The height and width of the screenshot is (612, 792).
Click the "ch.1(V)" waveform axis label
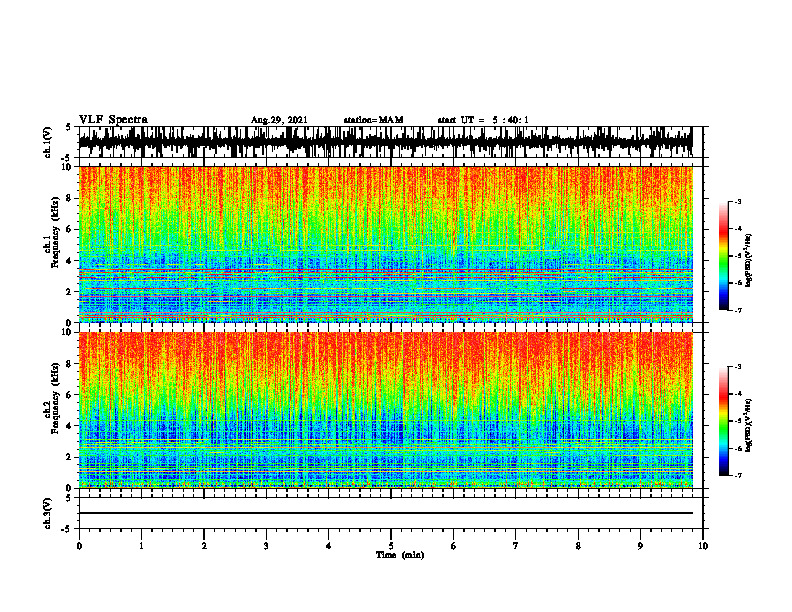48,142
